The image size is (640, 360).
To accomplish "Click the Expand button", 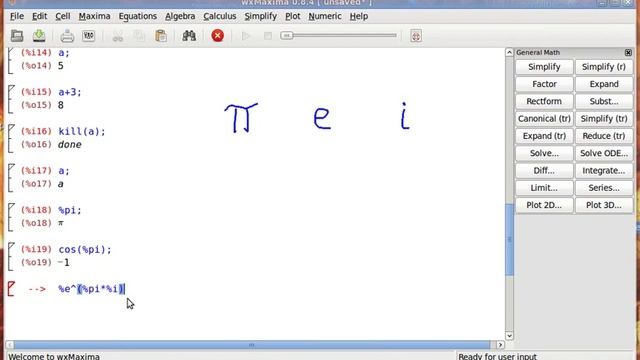I will click(604, 84).
